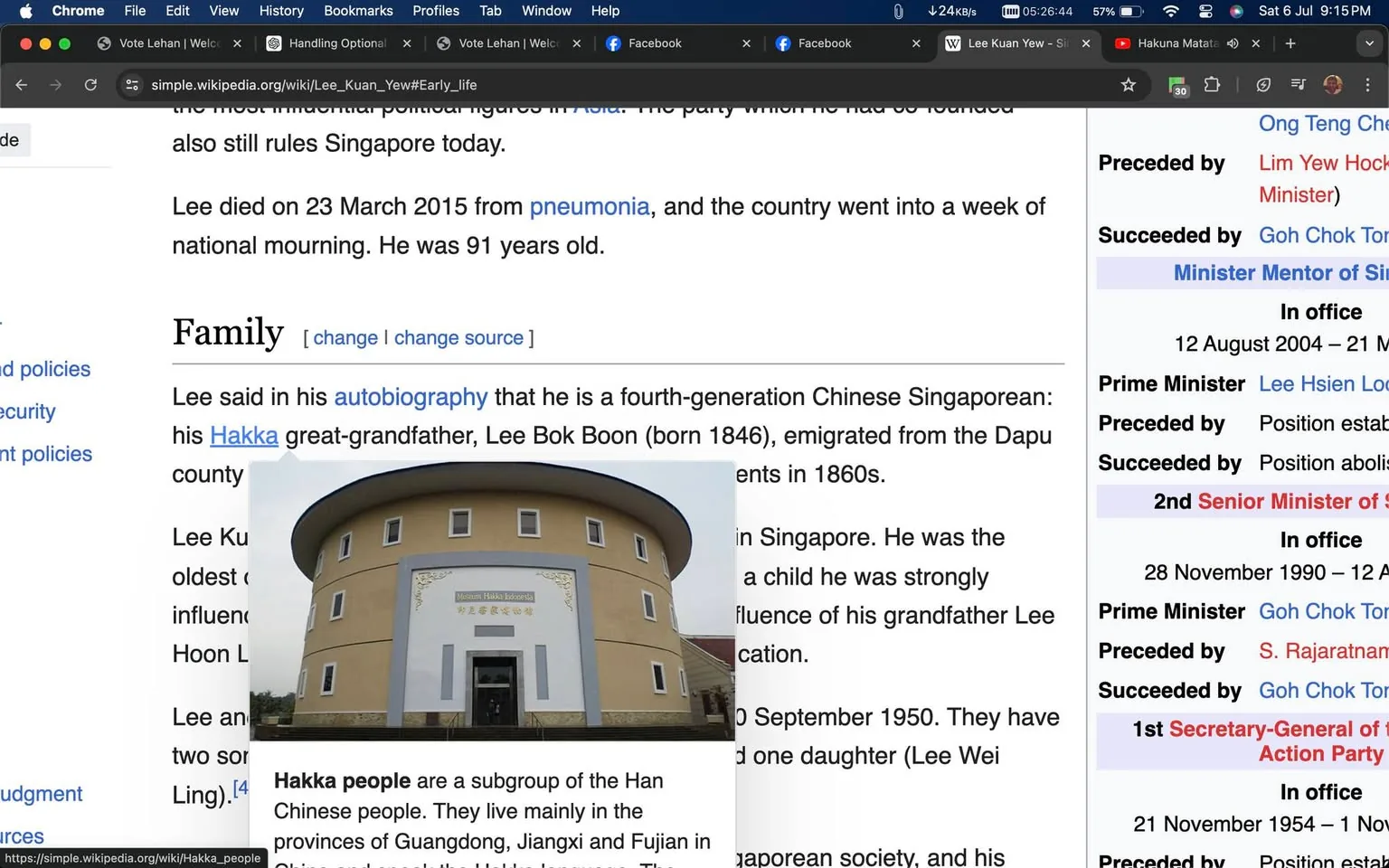Open the tab search chevron
The width and height of the screenshot is (1389, 868).
point(1368,42)
